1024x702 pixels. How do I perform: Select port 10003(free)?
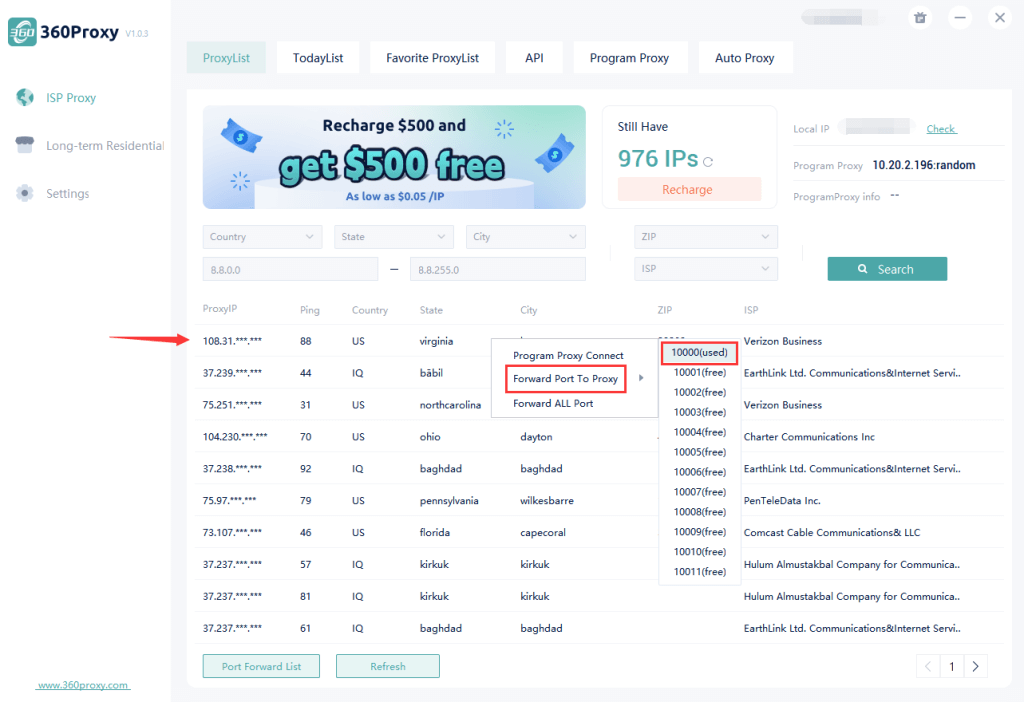pyautogui.click(x=700, y=412)
